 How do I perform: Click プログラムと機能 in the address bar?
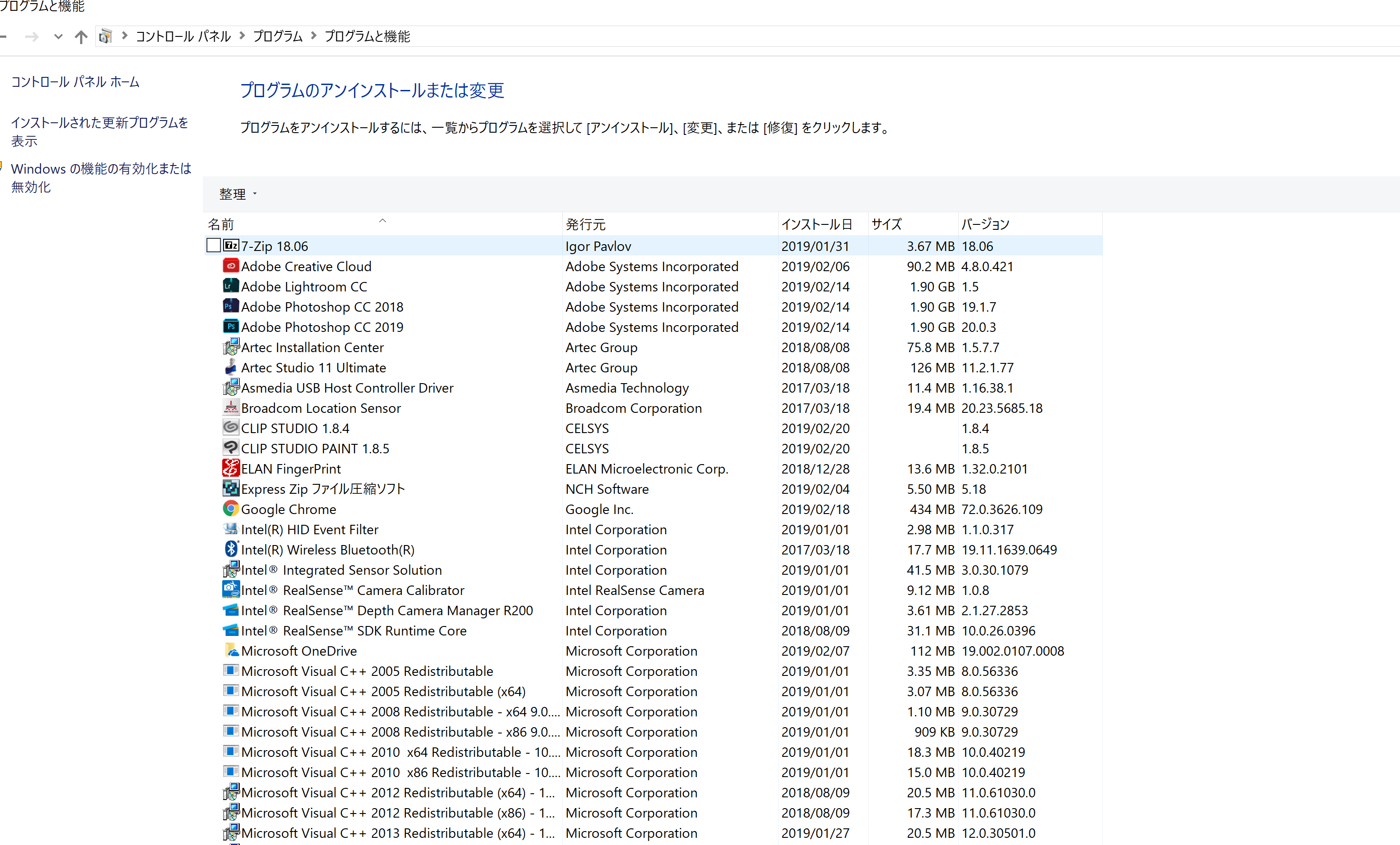(367, 36)
